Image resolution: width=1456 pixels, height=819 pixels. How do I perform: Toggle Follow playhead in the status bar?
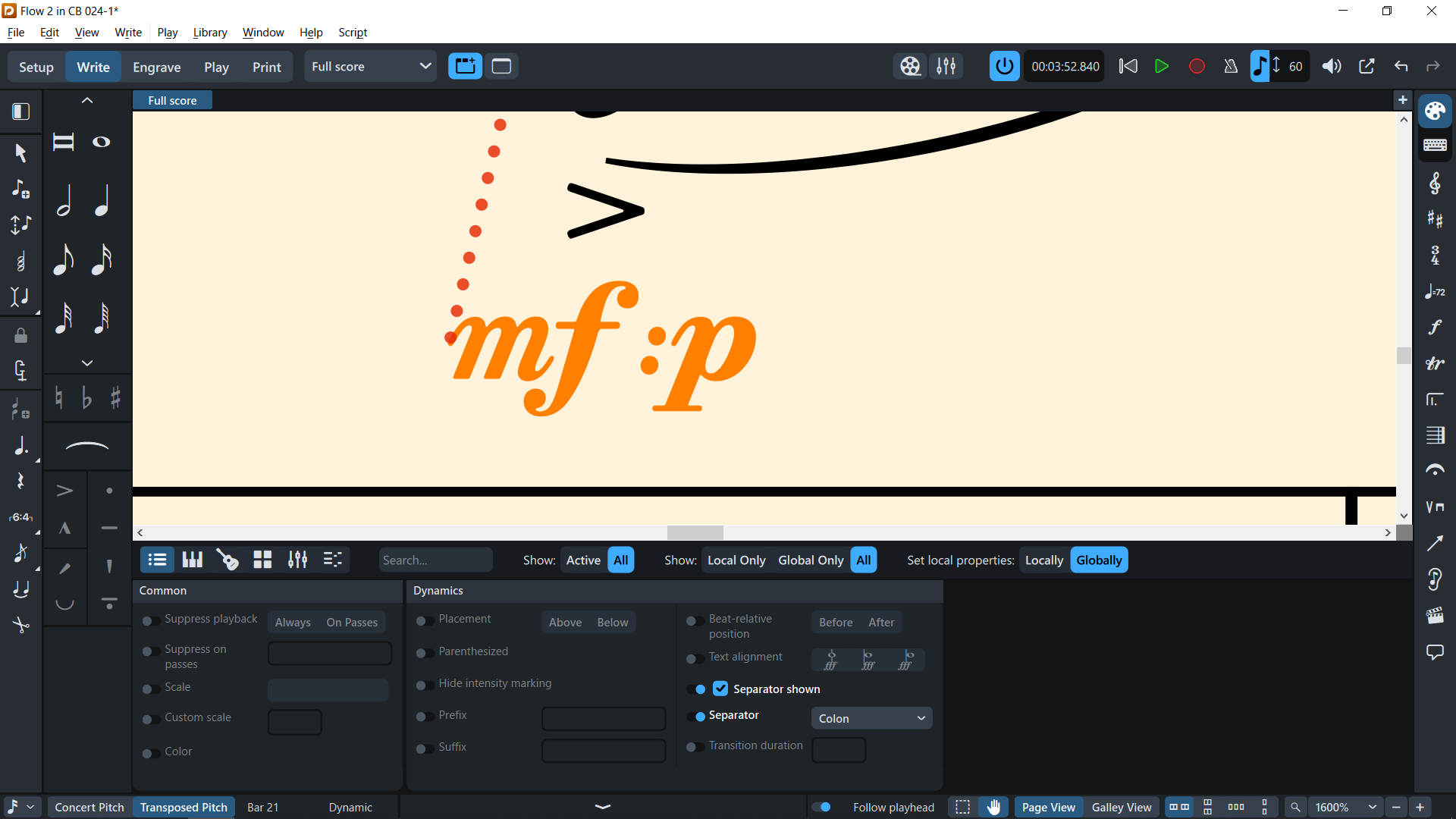pos(823,807)
